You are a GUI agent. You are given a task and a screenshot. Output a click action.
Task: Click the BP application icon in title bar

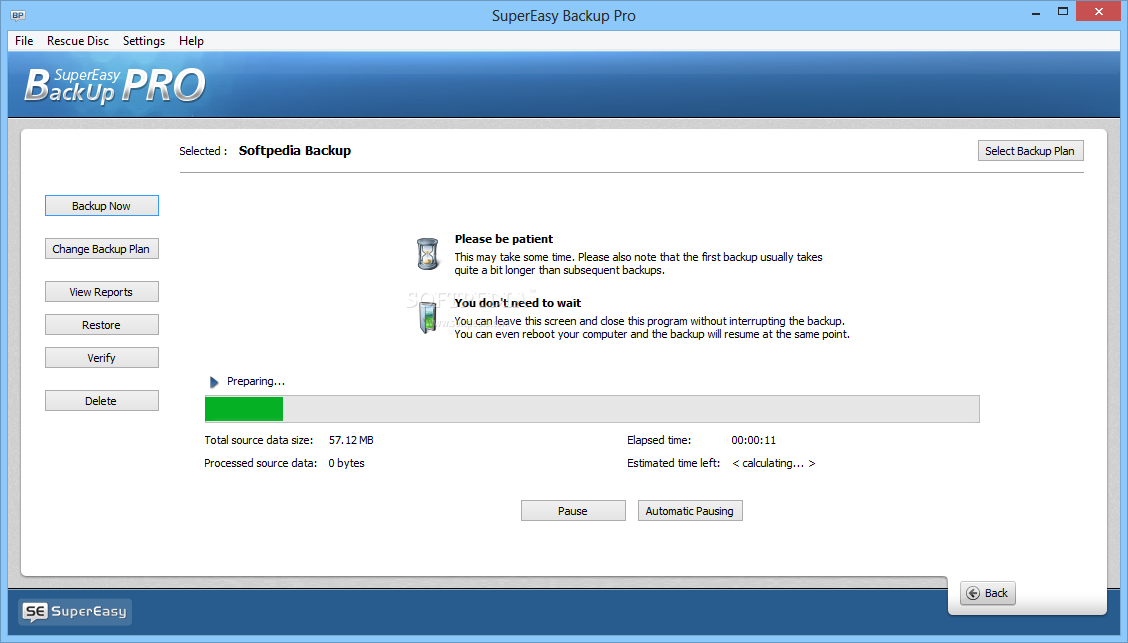click(x=18, y=15)
